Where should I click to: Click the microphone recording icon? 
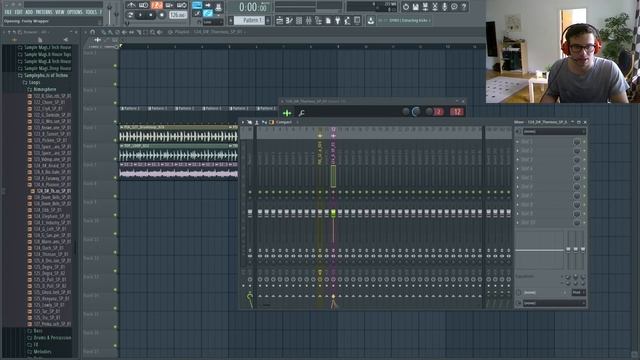tap(445, 7)
